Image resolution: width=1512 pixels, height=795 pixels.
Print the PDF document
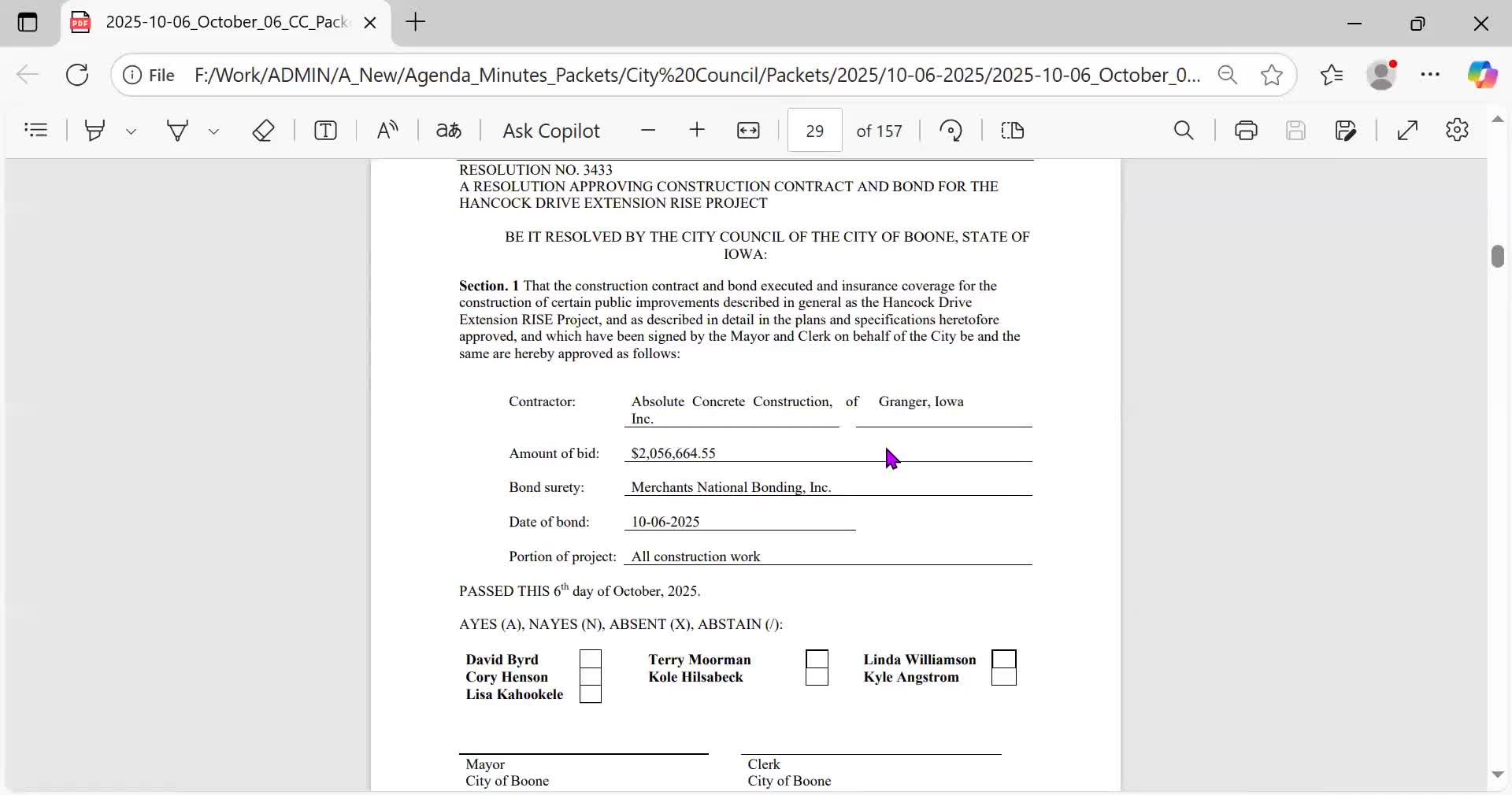1246,130
